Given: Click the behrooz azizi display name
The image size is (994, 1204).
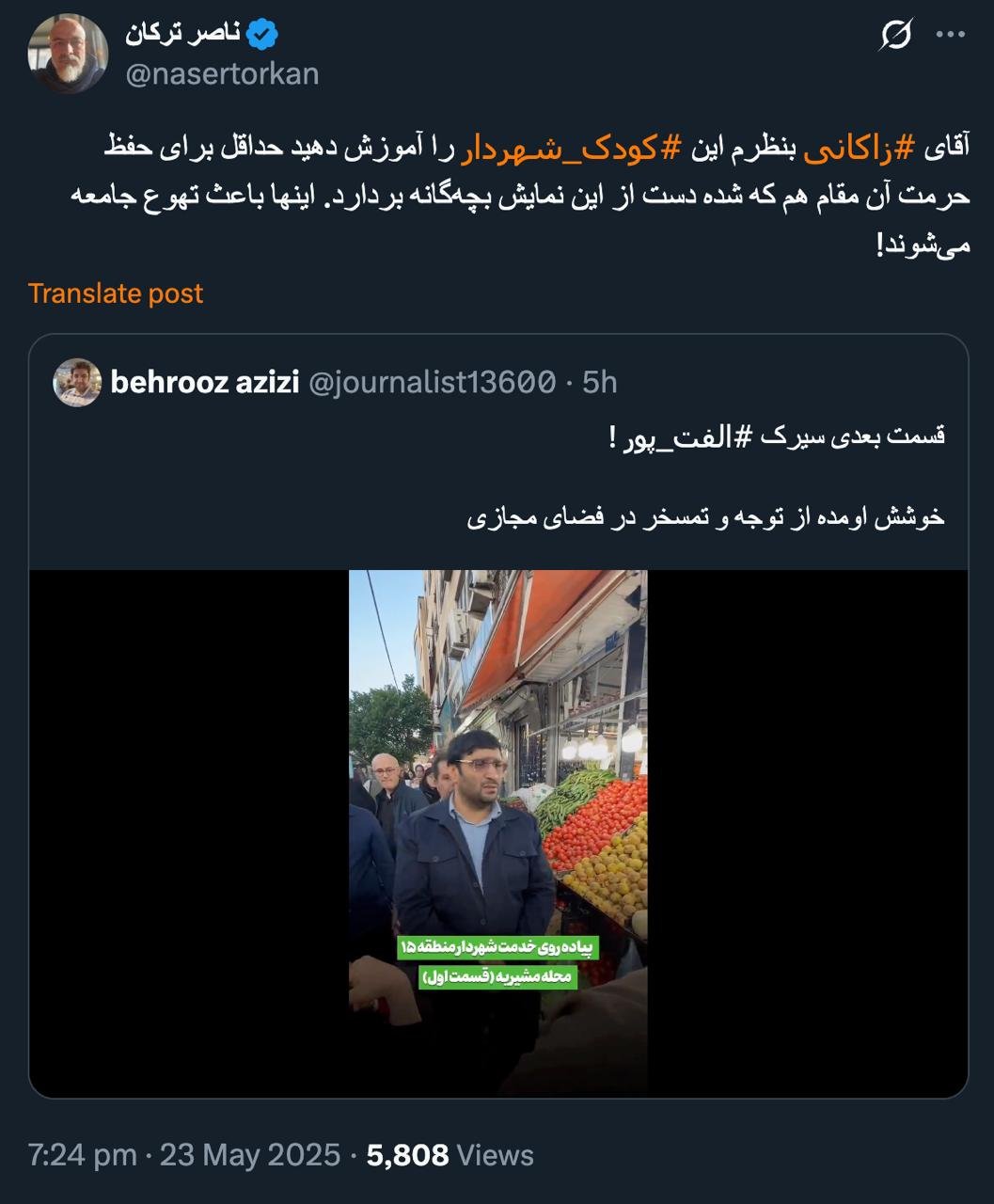Looking at the screenshot, I should (205, 382).
